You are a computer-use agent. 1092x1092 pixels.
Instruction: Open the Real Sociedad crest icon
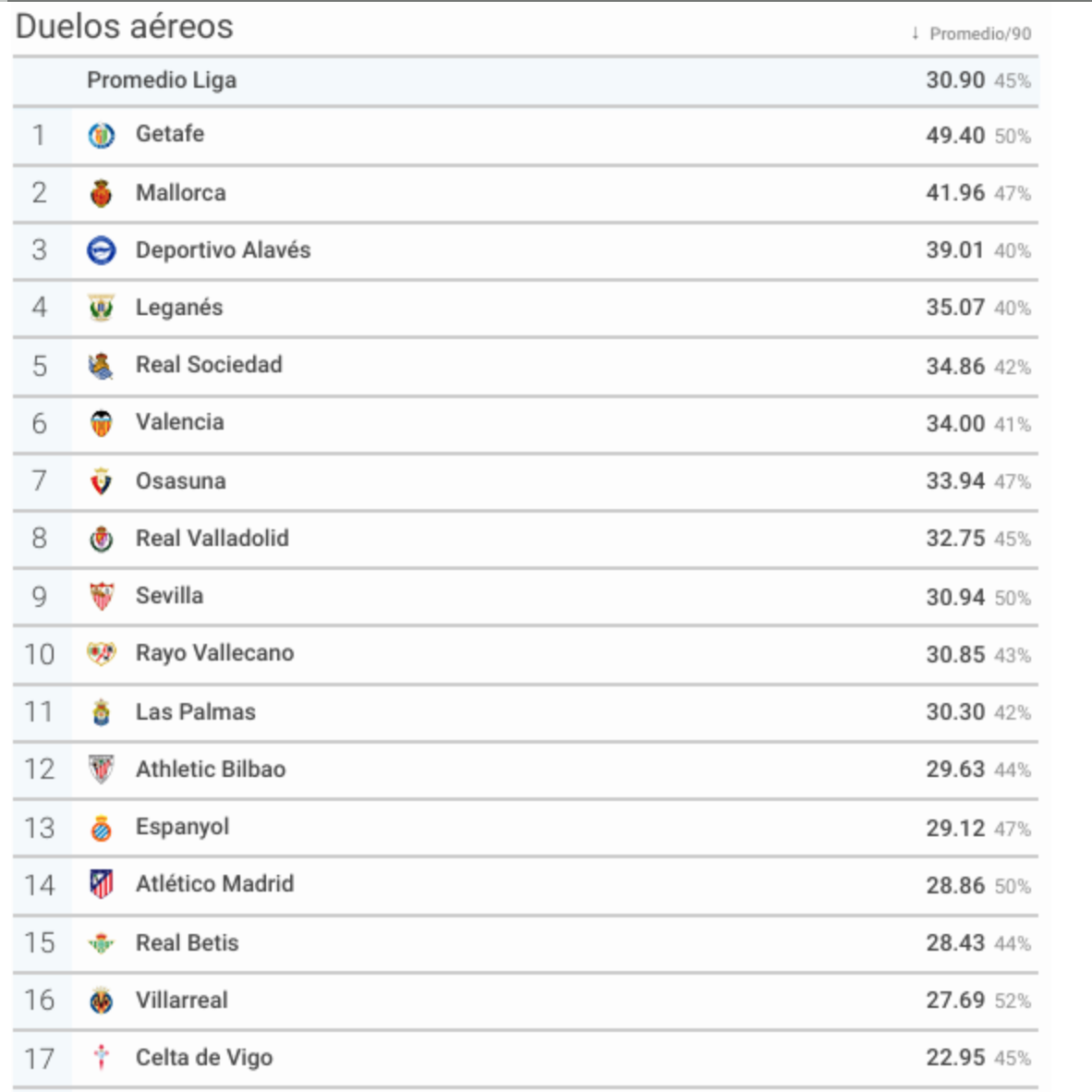point(101,367)
